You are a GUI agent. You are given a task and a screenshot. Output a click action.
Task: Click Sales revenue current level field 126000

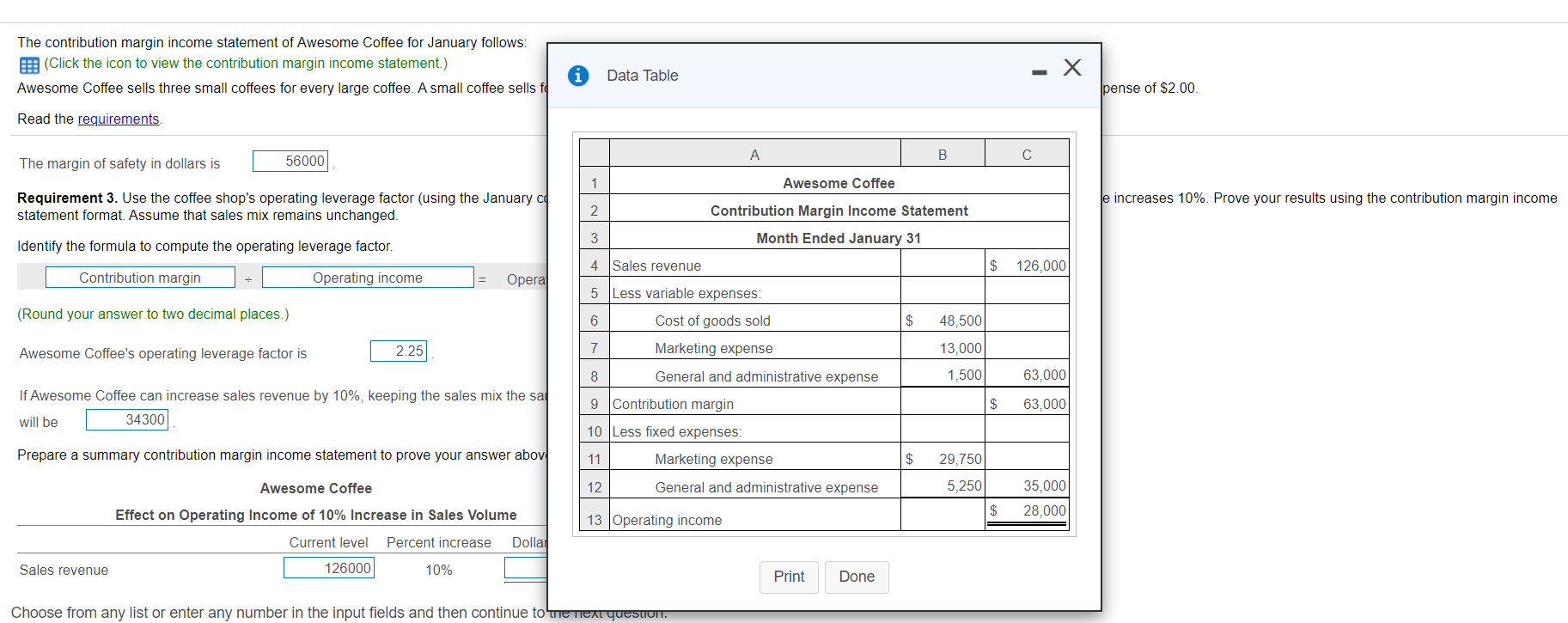329,568
